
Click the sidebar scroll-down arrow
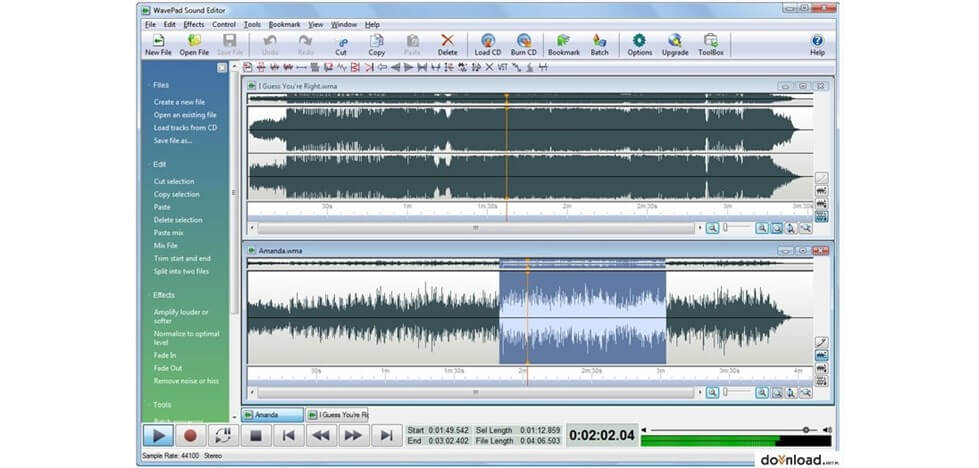point(235,417)
